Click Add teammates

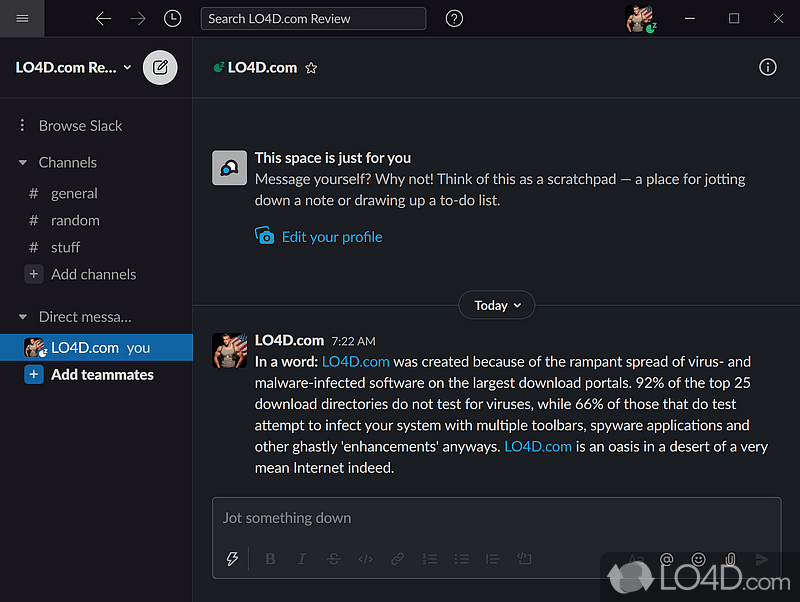click(x=102, y=375)
